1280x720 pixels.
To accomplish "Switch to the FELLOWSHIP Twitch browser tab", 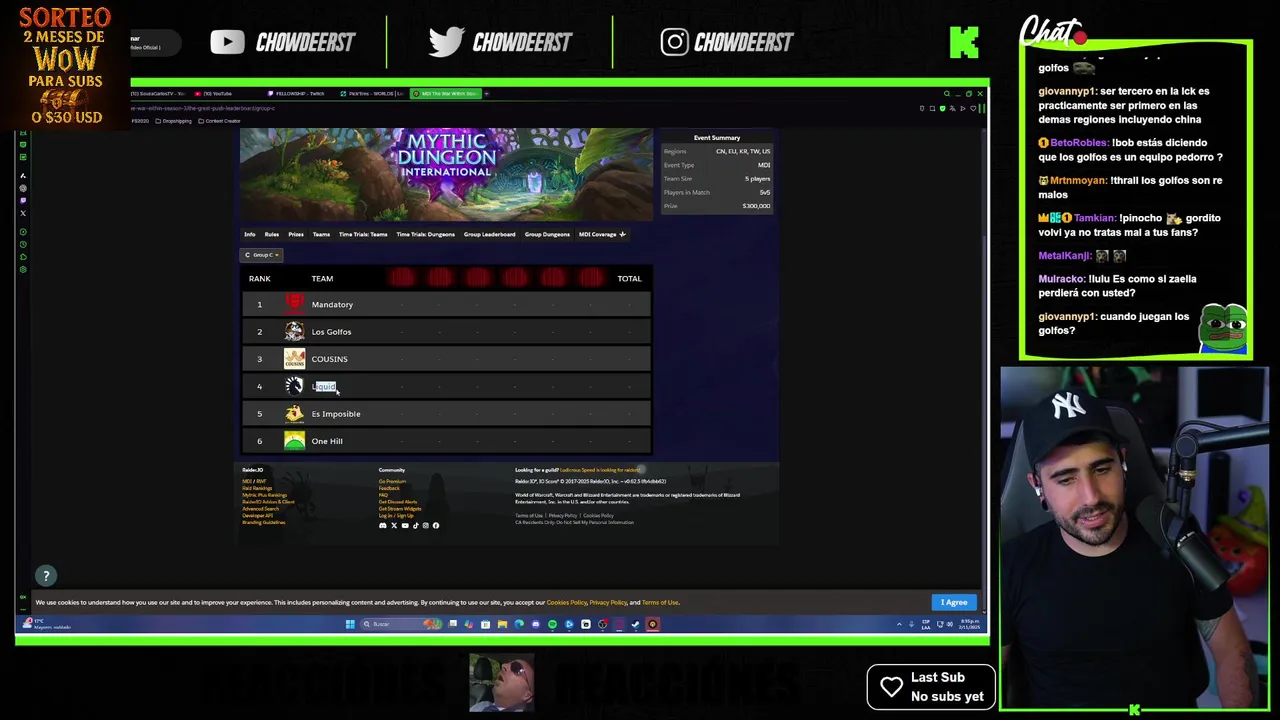I will 300,94.
